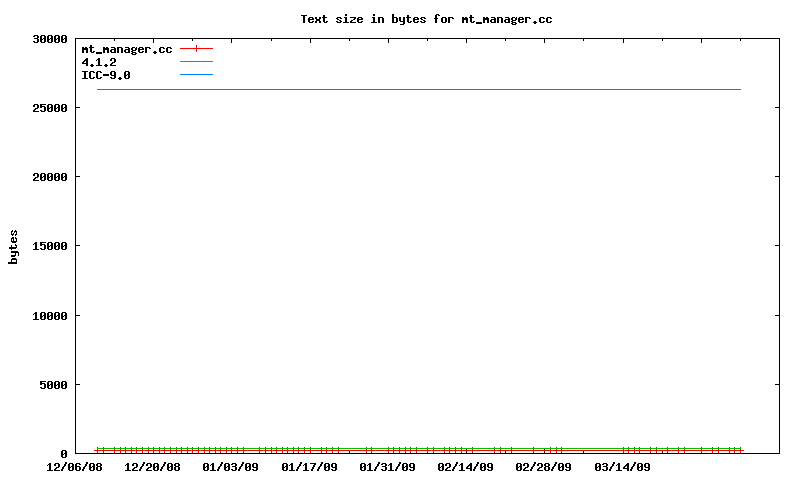Select the 12/06/08 date on x-axis
This screenshot has height=480, width=800.
coord(74,467)
